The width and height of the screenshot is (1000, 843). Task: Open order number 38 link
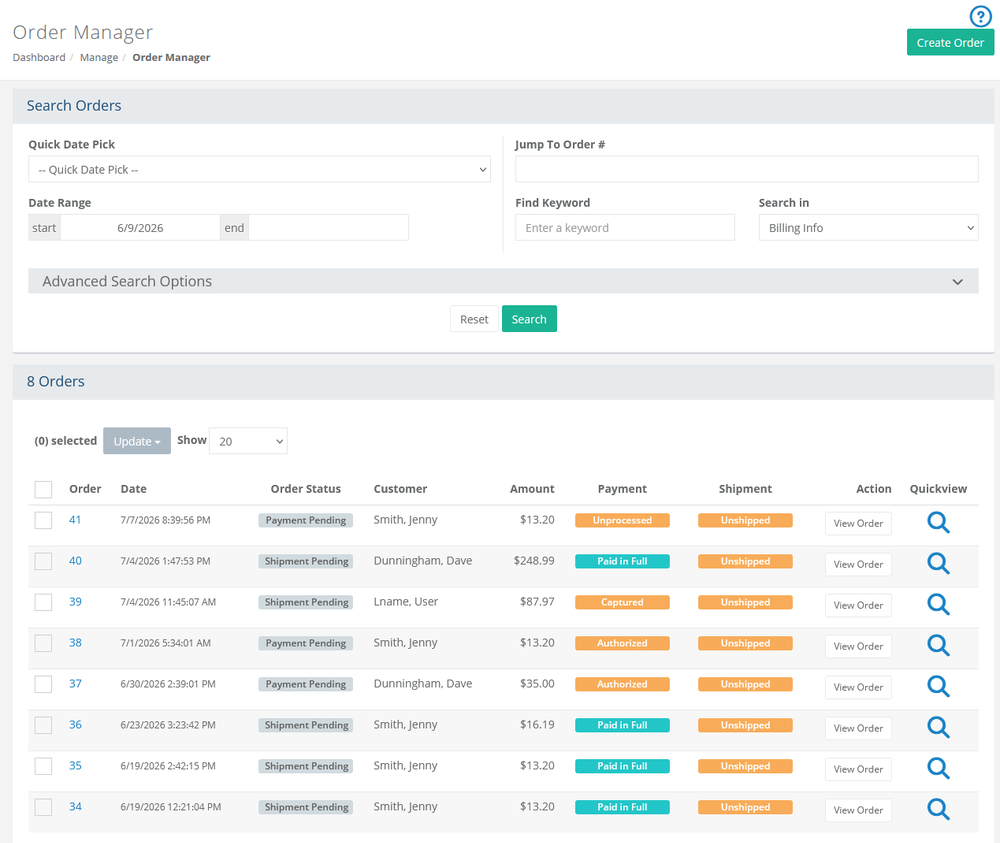pos(75,643)
